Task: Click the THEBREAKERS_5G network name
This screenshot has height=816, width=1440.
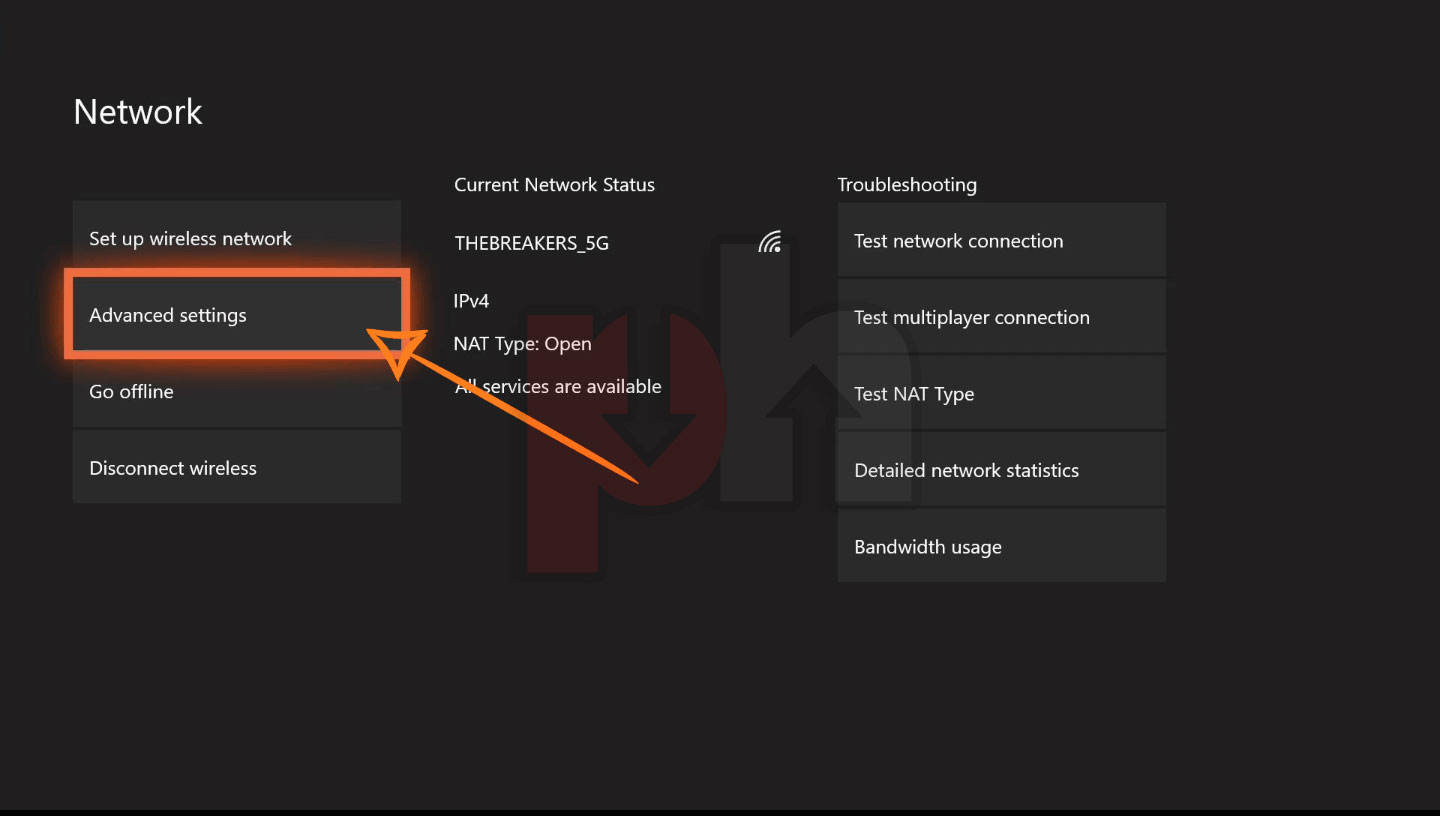Action: (531, 243)
